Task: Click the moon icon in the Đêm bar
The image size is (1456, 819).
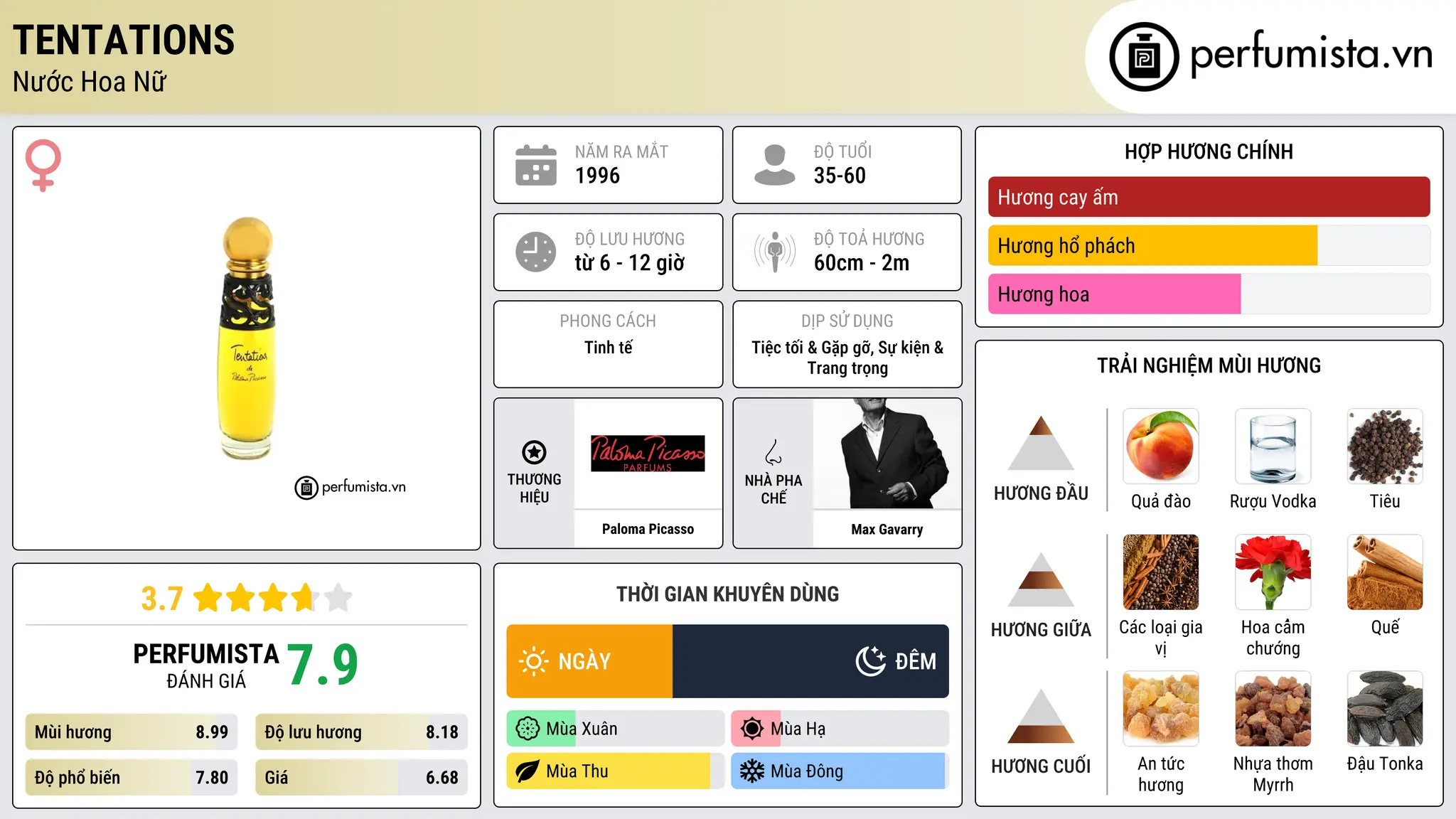Action: (871, 661)
